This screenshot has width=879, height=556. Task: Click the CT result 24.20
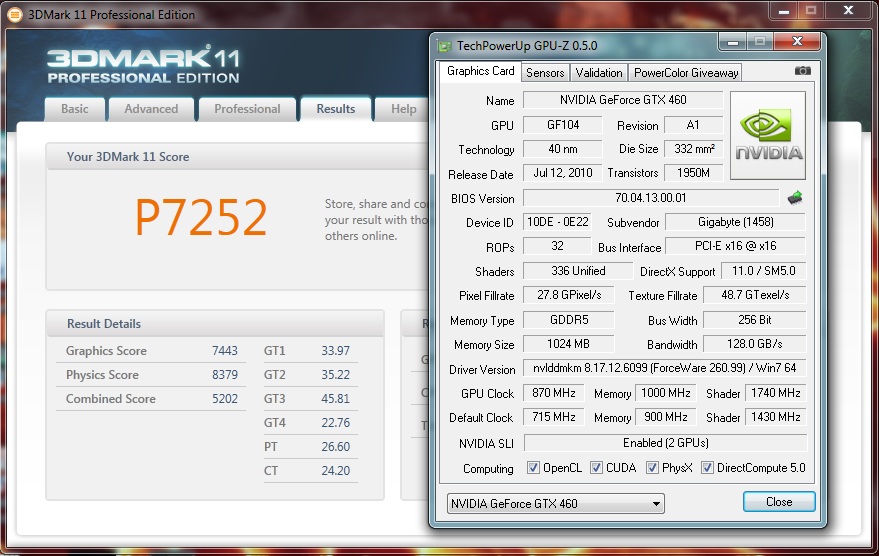click(335, 471)
